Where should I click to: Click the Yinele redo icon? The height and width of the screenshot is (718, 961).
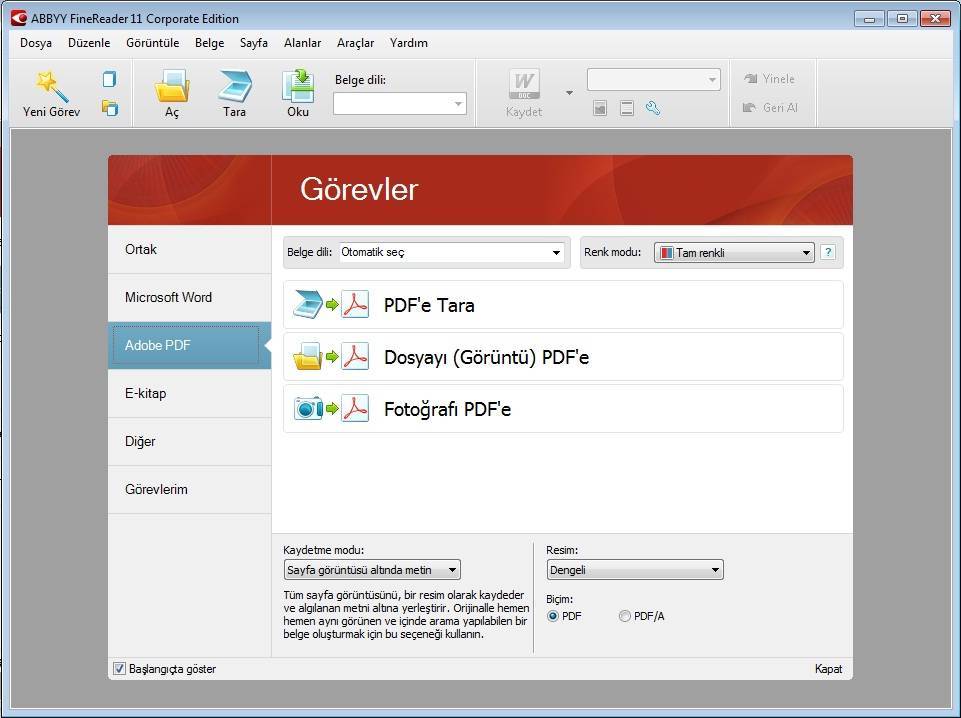[750, 78]
